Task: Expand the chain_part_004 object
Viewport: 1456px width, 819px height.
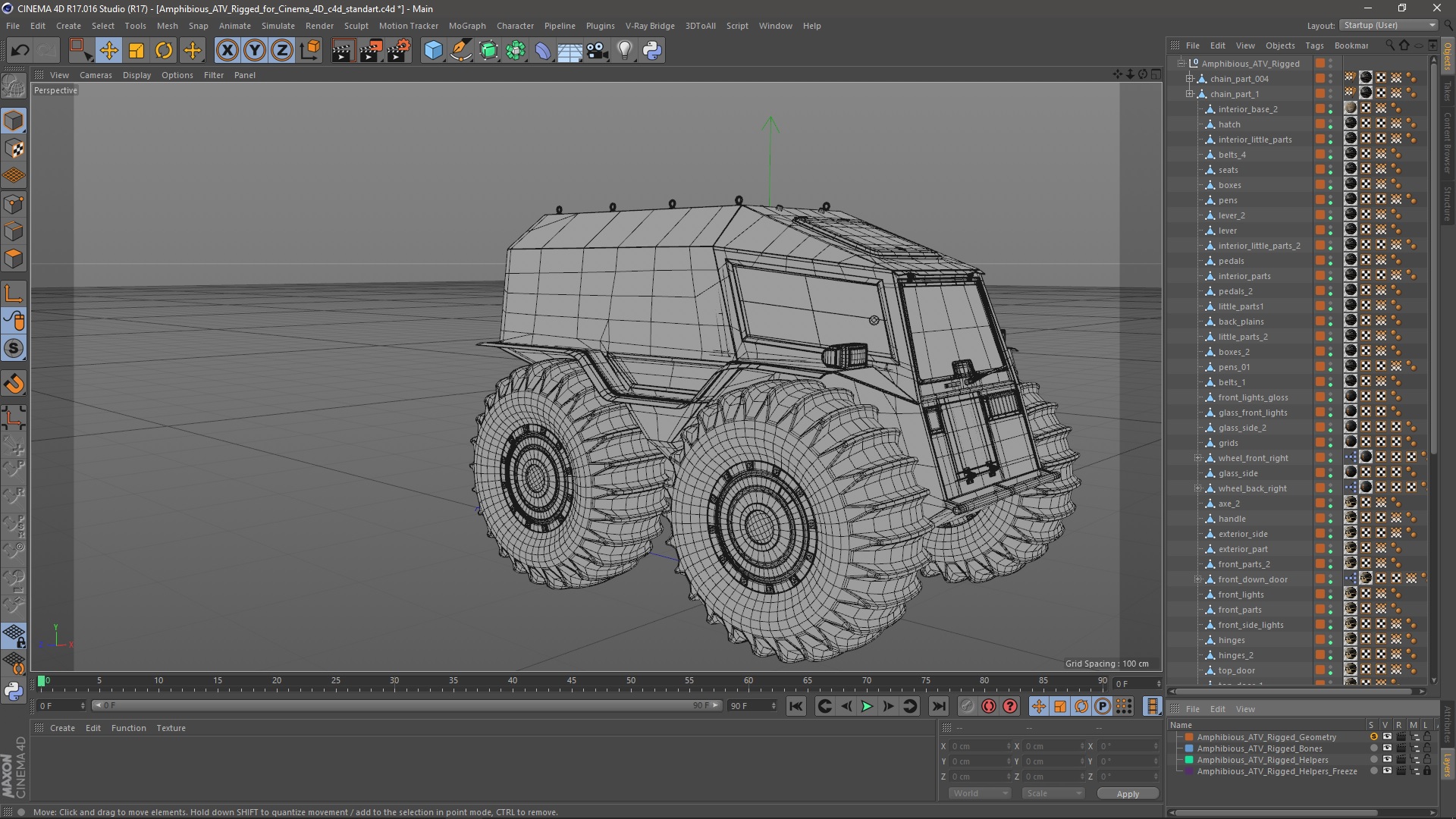Action: tap(1189, 79)
